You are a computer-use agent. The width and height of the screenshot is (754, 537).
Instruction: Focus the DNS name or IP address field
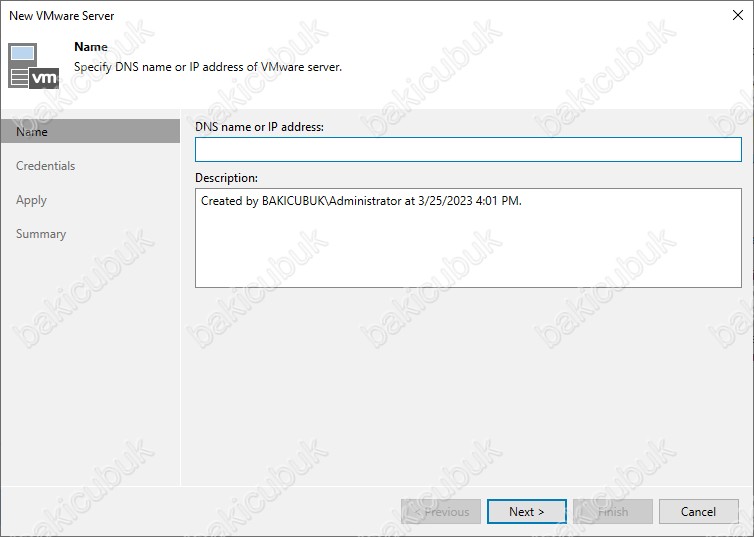[468, 150]
